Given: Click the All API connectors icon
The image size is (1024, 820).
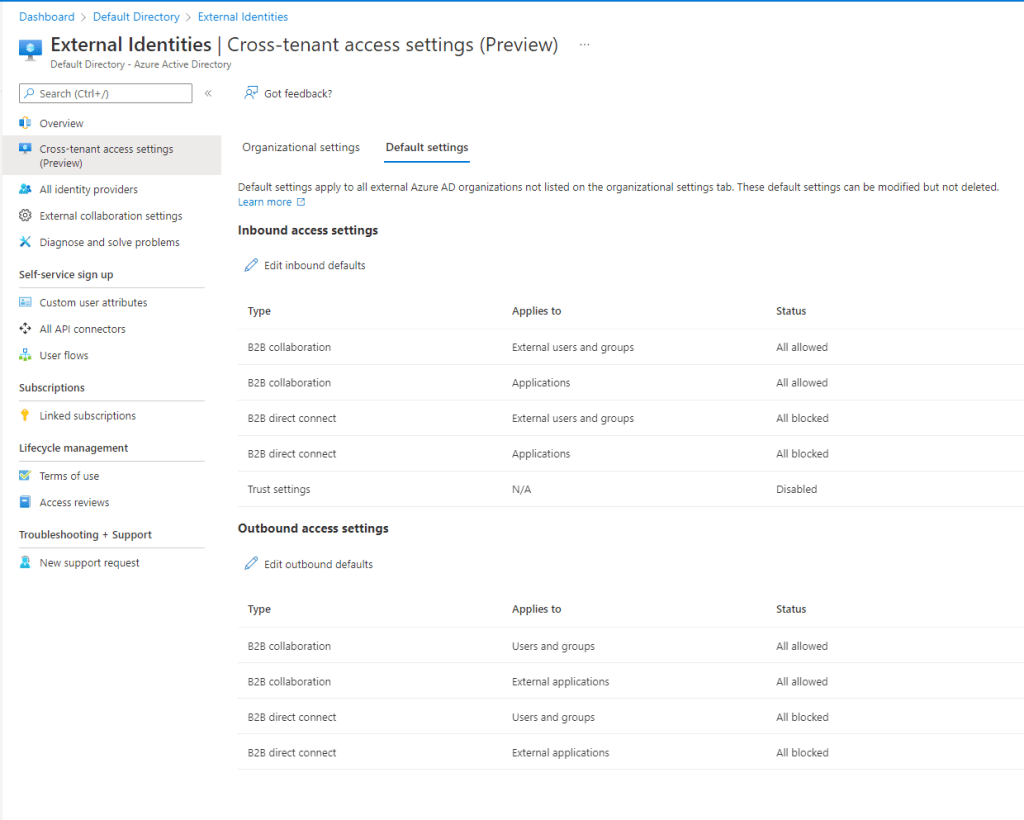Looking at the screenshot, I should pos(26,329).
